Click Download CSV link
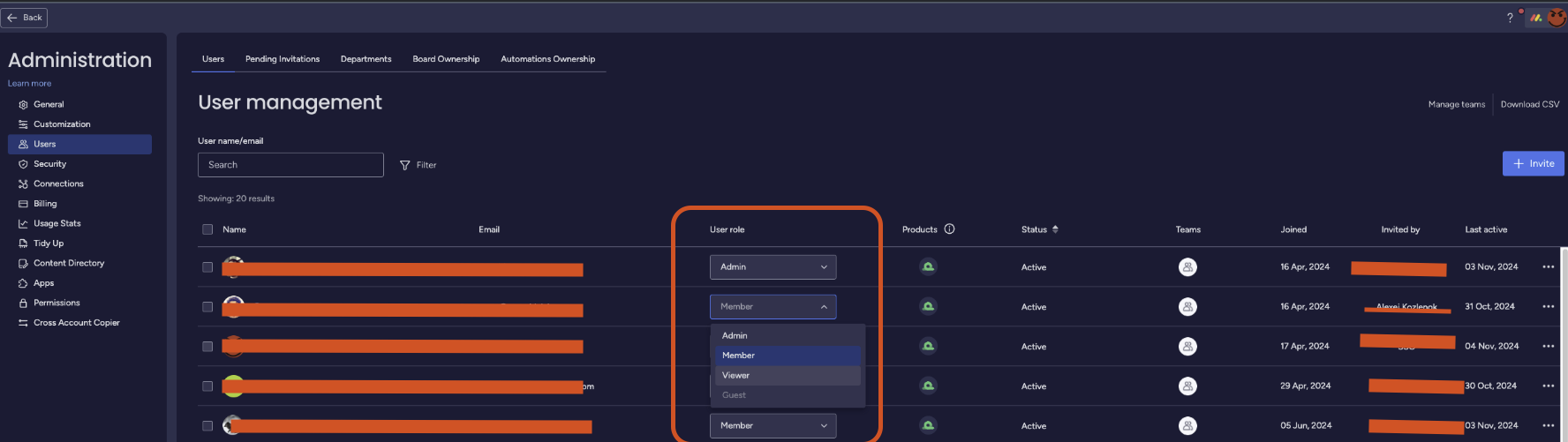This screenshot has height=442, width=1568. [x=1530, y=104]
